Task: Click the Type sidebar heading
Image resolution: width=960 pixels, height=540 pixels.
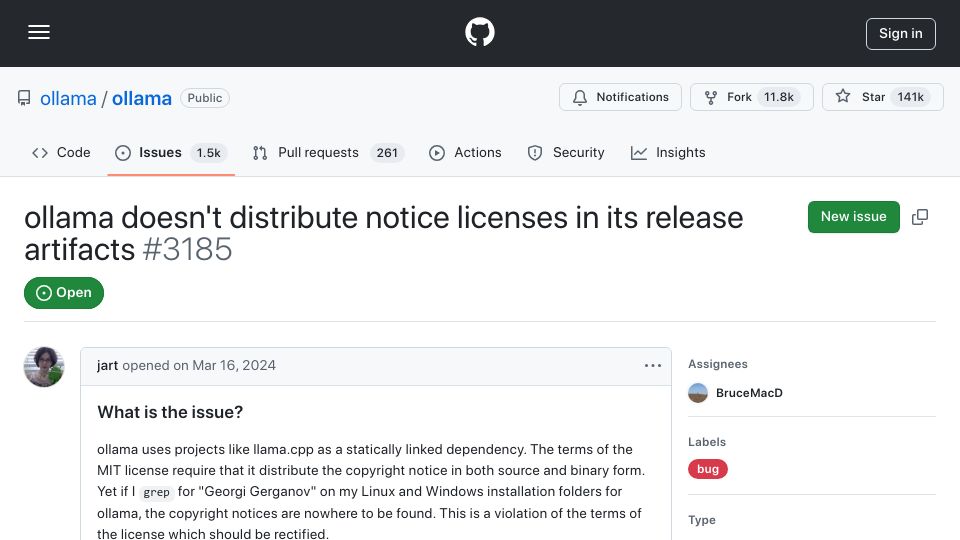Action: click(702, 520)
